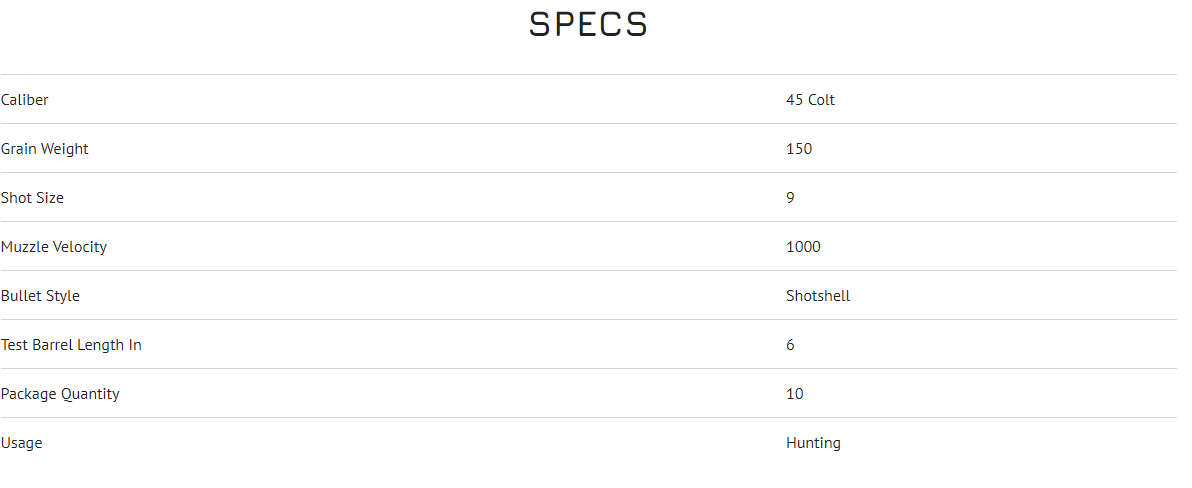This screenshot has height=488, width=1192.
Task: Select the shot size value 9
Action: click(790, 198)
